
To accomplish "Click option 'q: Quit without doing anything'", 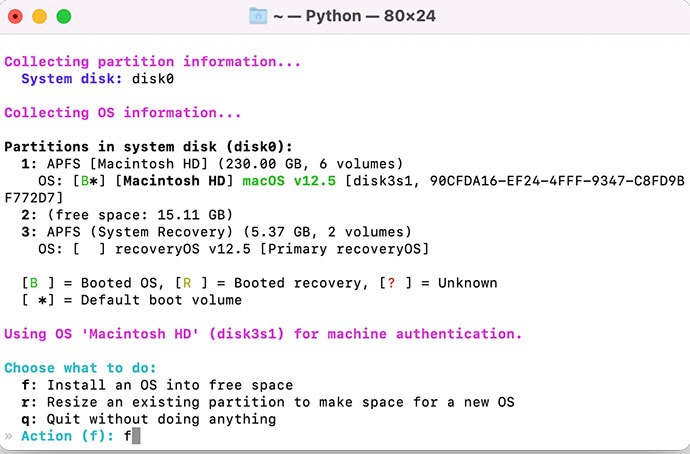I will (x=149, y=419).
